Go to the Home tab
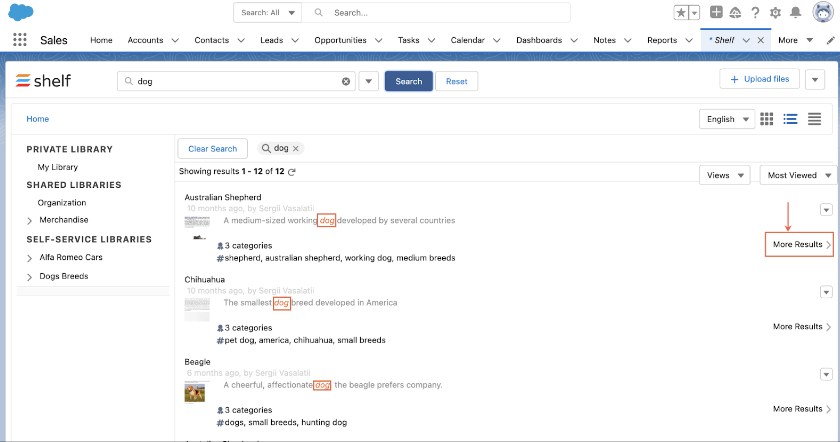The image size is (840, 442). [x=101, y=40]
